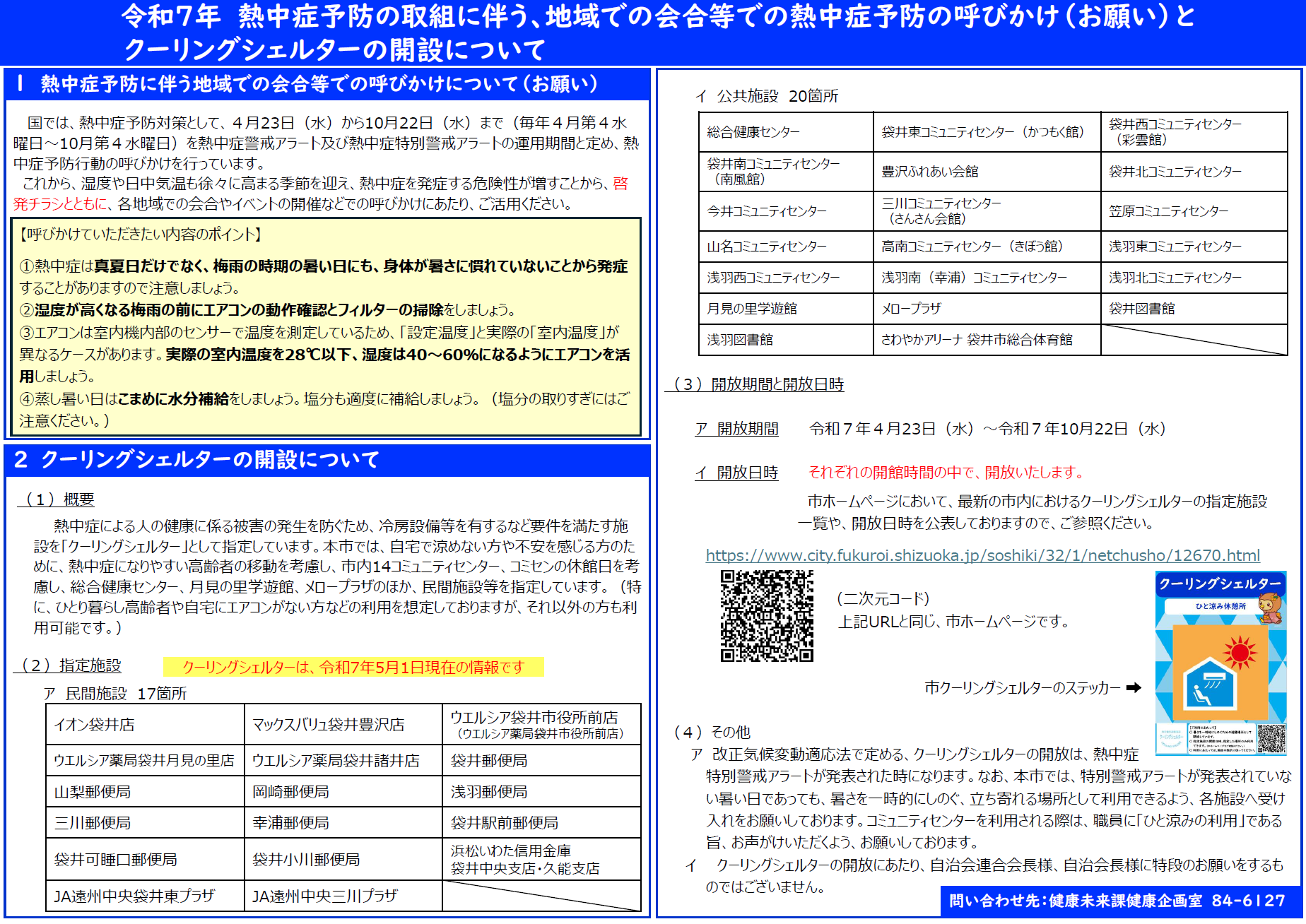Select the JA遠州中央袋井東プラザ cell
1306x924 pixels.
(145, 896)
